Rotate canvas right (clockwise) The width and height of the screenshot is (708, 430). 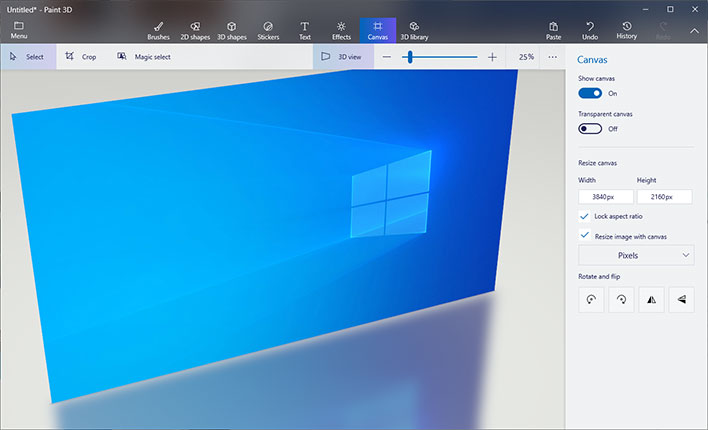(x=621, y=299)
